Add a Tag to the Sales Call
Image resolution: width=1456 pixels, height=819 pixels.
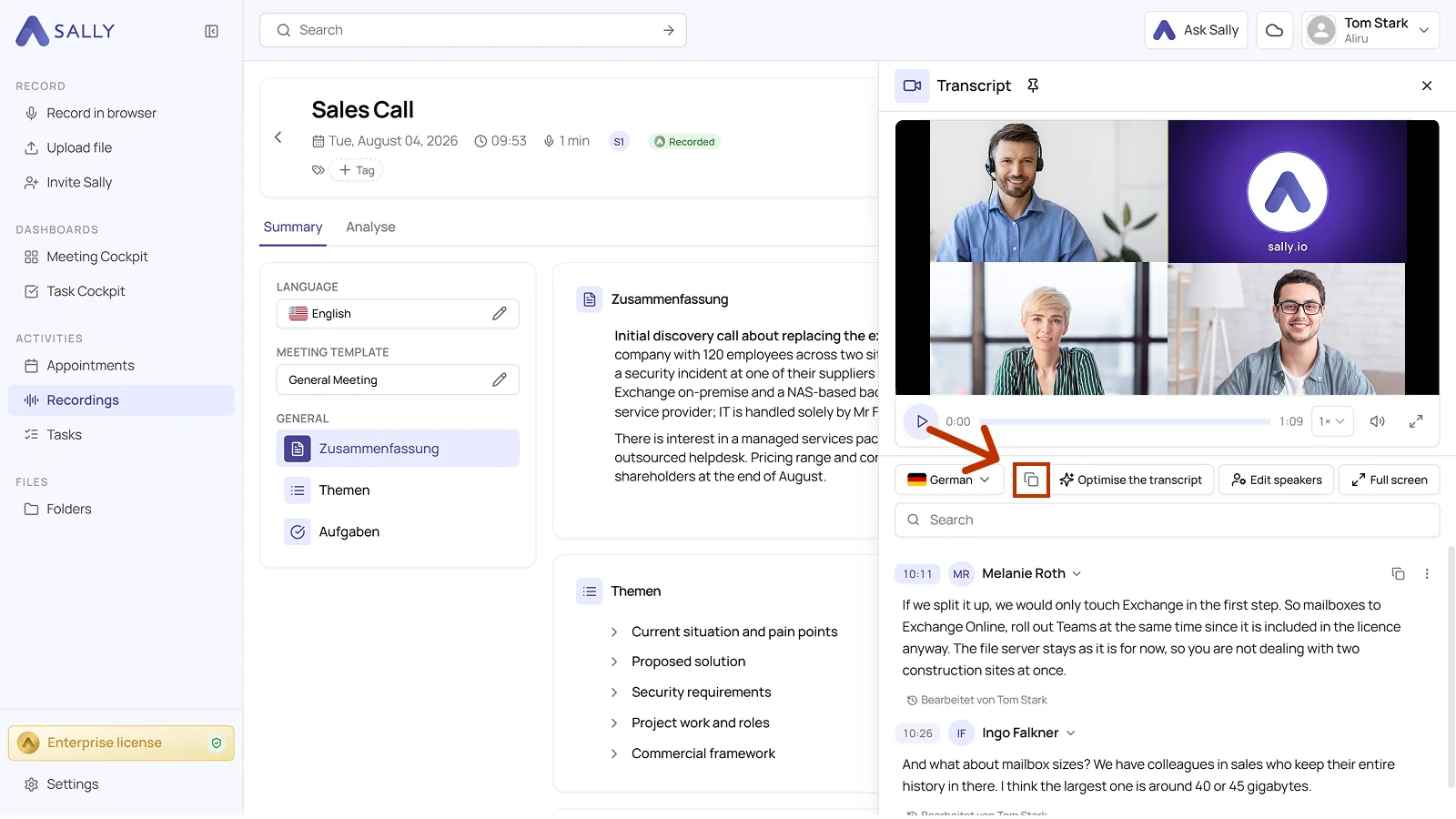(357, 170)
